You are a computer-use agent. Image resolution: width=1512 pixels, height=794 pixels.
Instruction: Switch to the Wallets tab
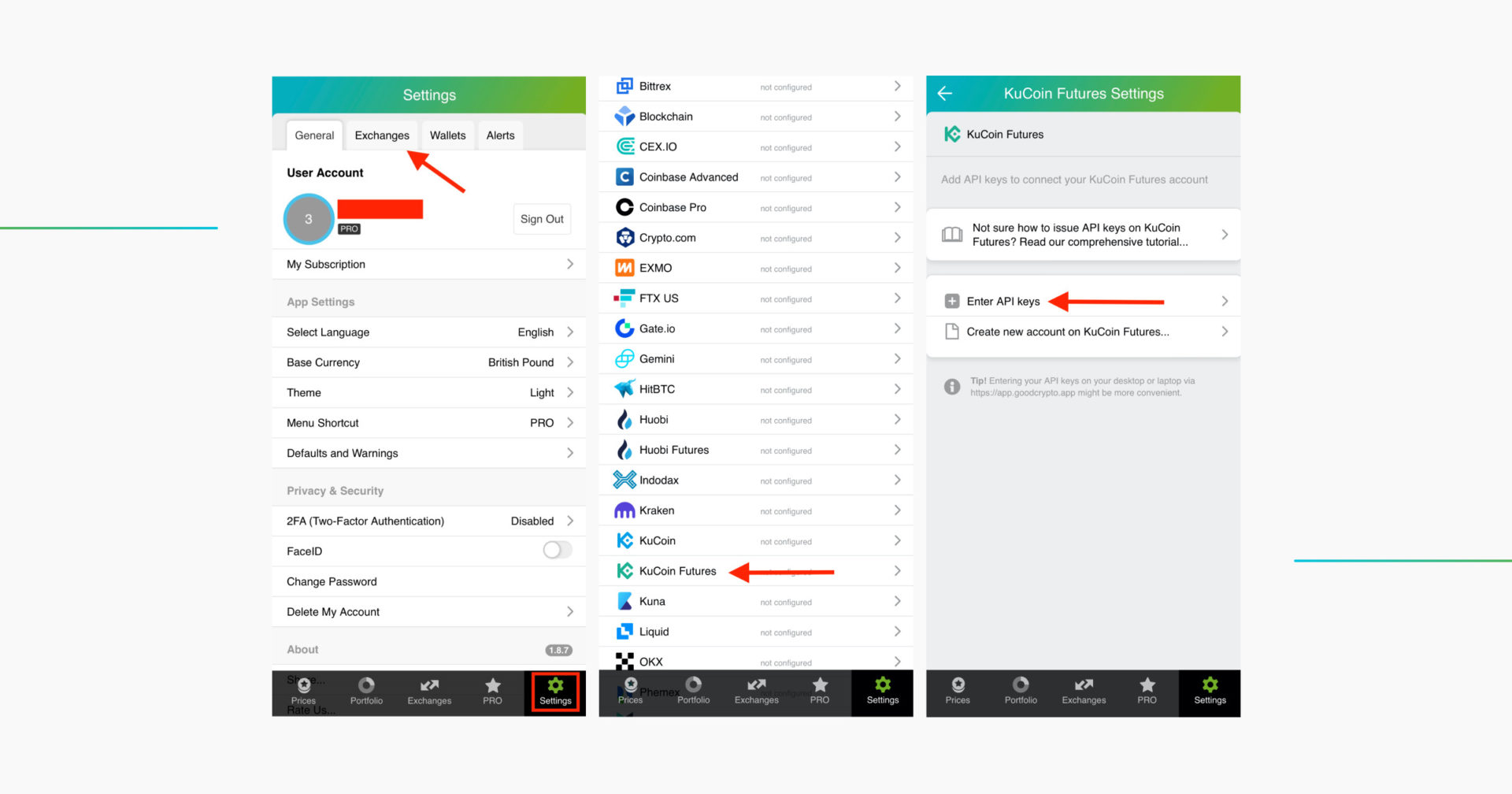click(x=447, y=135)
